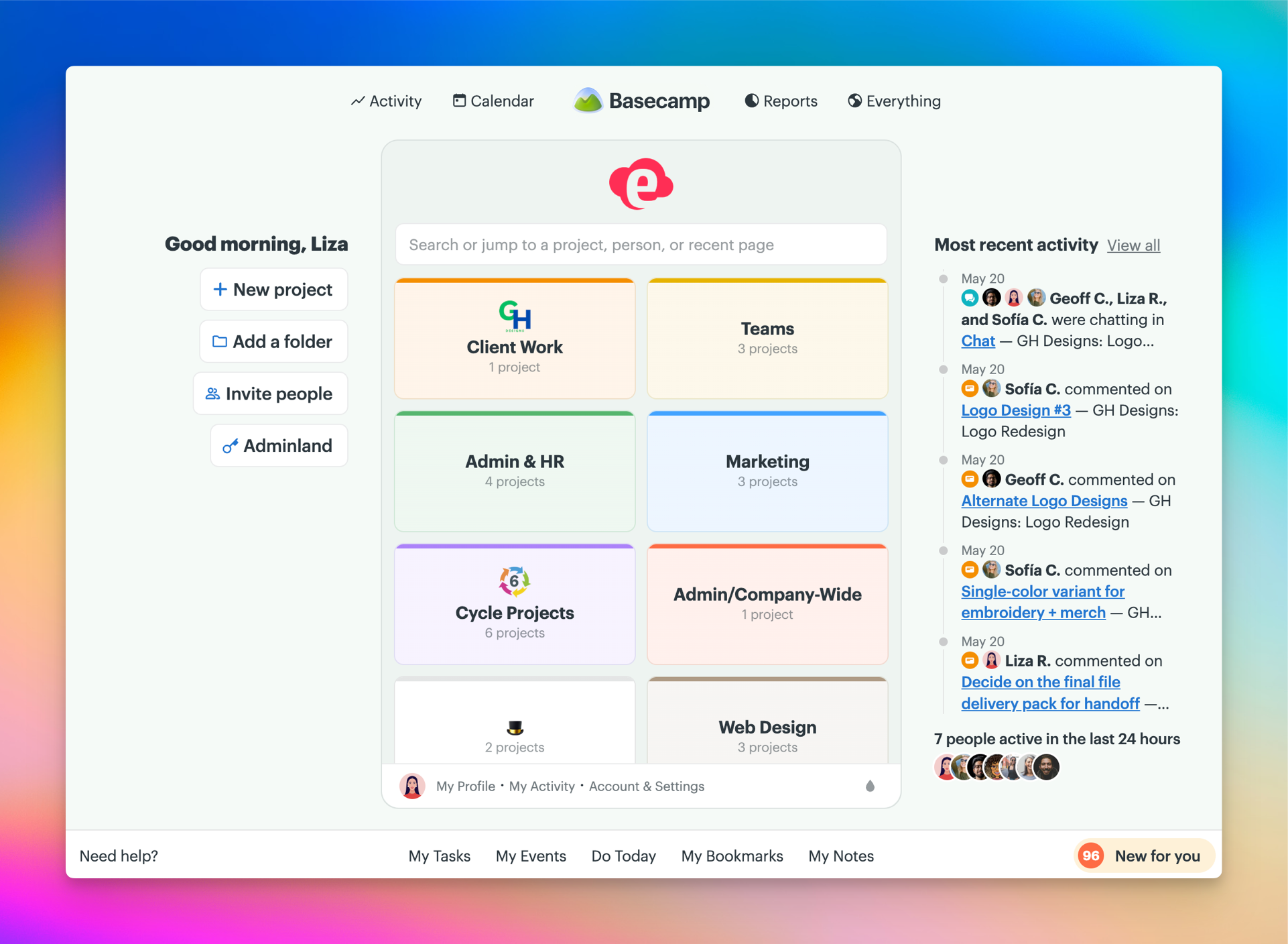Focus the search or jump to field

point(641,245)
